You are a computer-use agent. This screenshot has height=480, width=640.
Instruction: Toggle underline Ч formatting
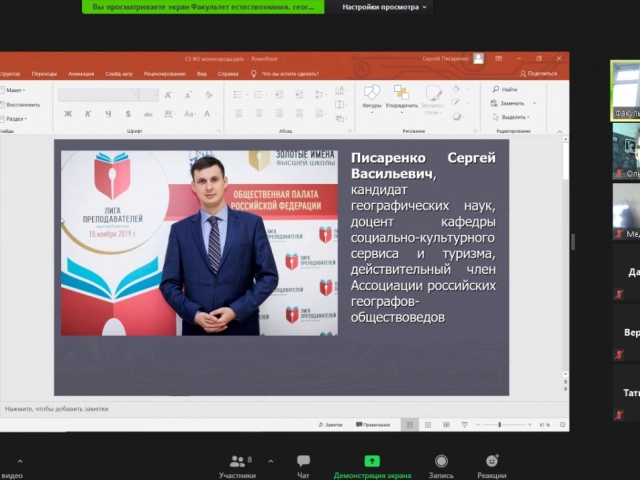click(x=108, y=114)
